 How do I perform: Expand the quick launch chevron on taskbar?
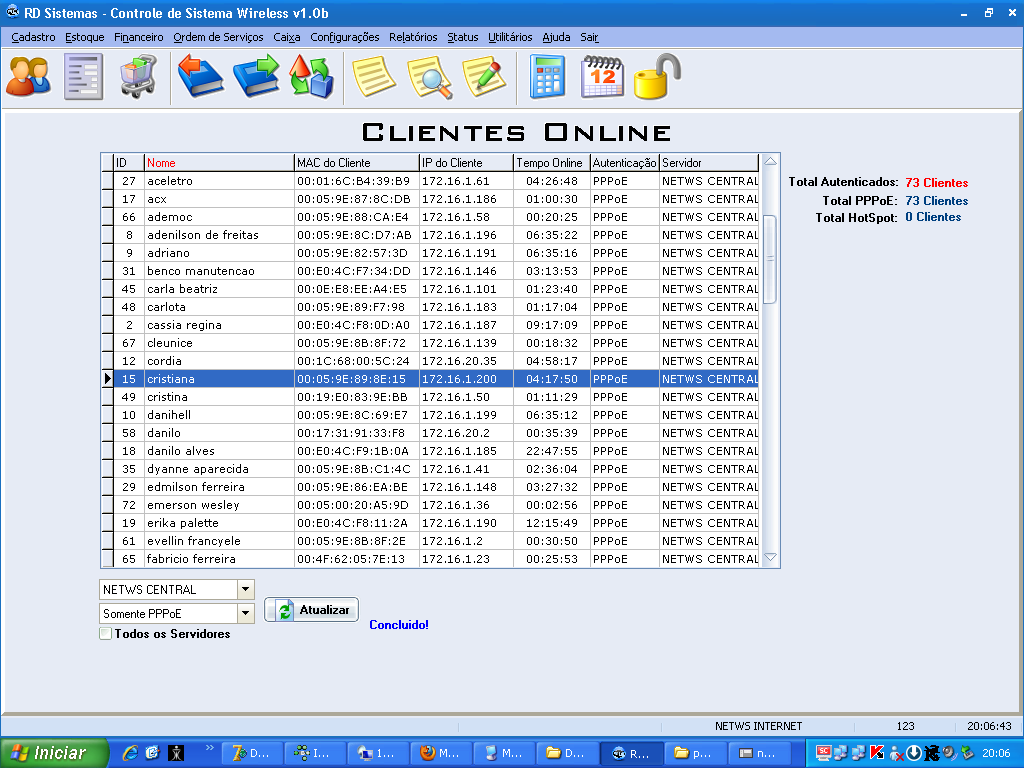[210, 748]
